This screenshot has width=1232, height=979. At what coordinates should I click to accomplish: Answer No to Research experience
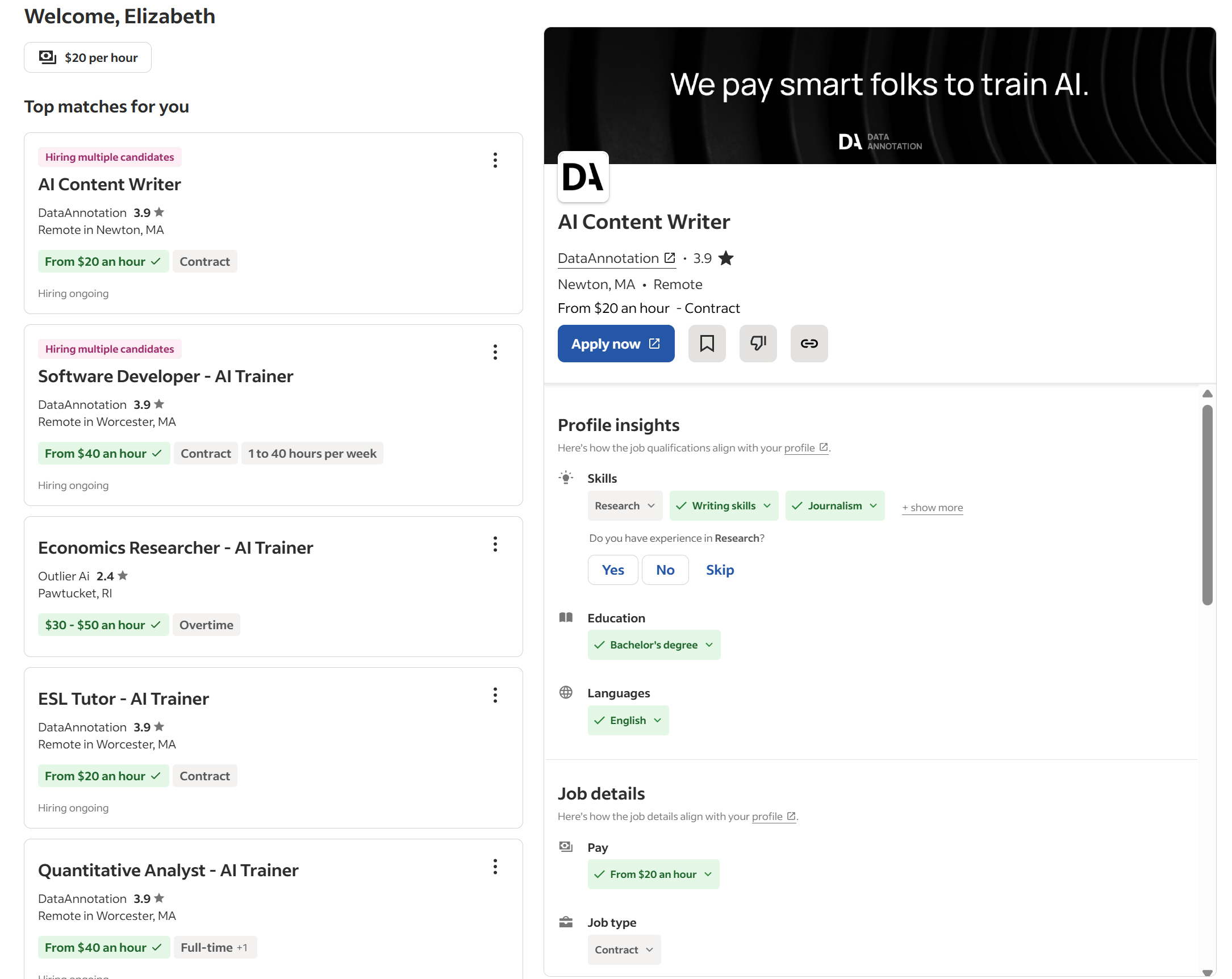pos(665,570)
